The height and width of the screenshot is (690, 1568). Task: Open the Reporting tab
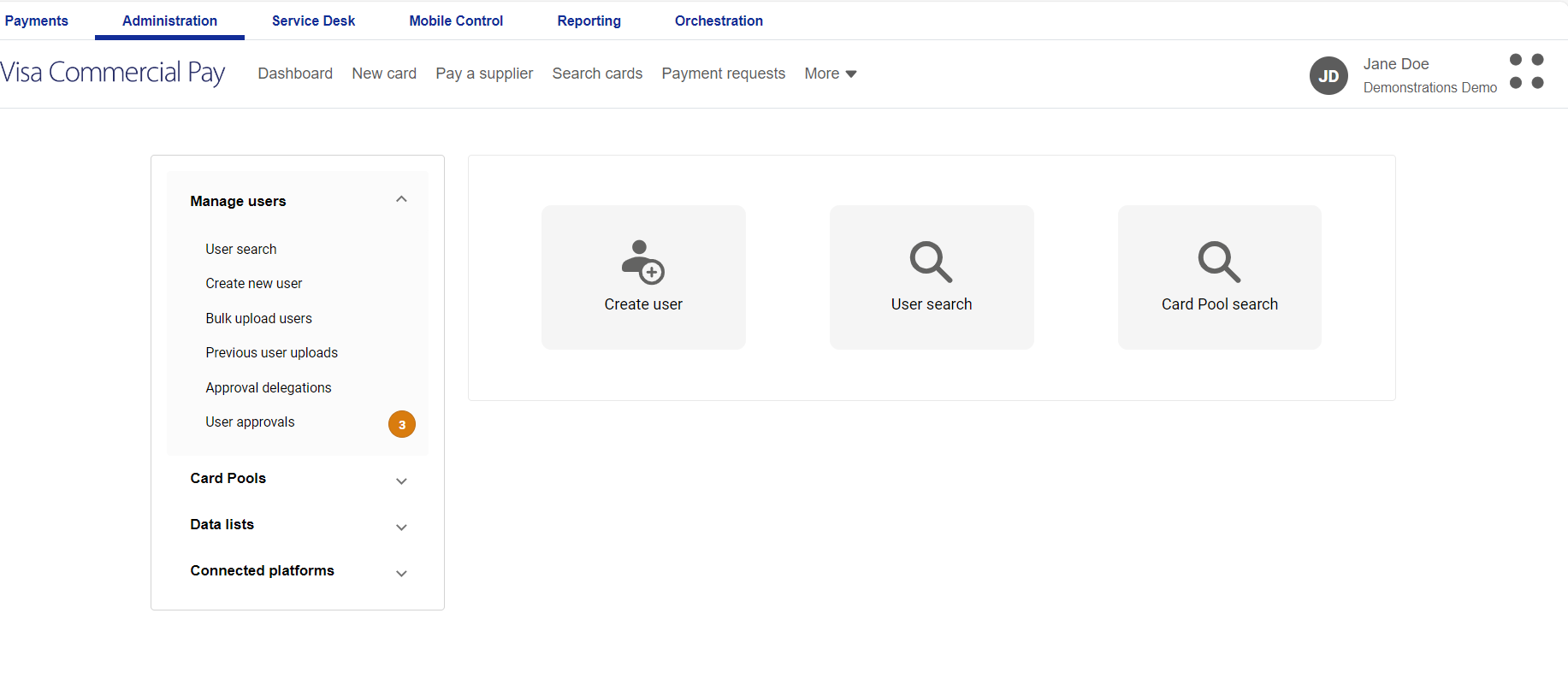click(589, 21)
